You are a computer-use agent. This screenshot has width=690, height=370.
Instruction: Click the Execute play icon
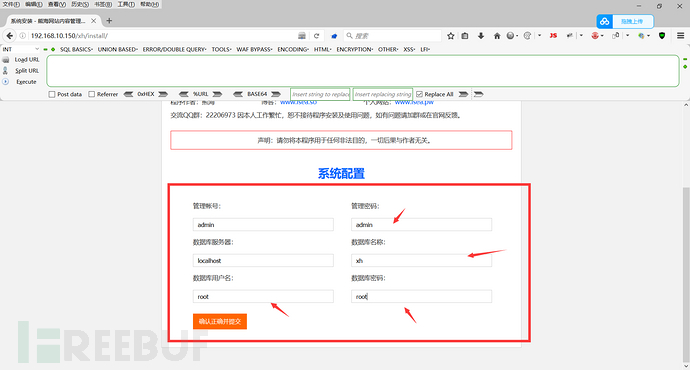click(x=6, y=81)
